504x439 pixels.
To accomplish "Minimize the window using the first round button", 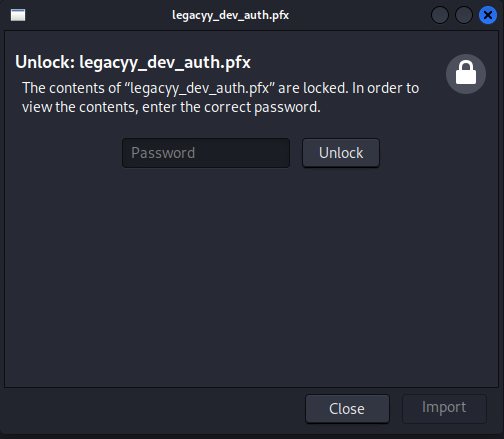I will (x=440, y=15).
